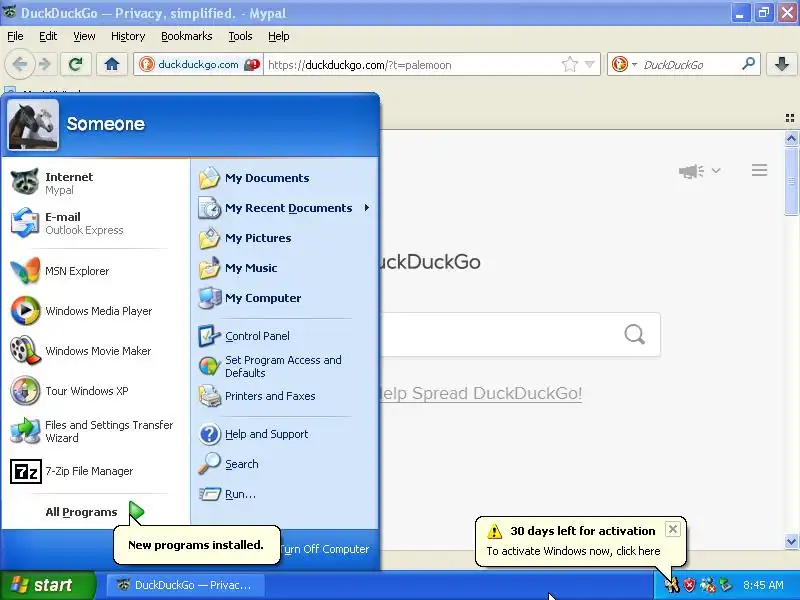The width and height of the screenshot is (800, 600).
Task: Open Control Panel
Action: tap(285, 336)
